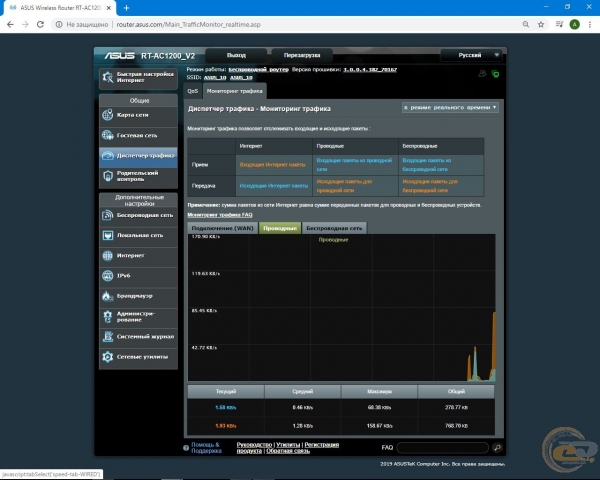Click the Firewall (Брандмауэр) flame icon
Screen dimensions: 600x480
pyautogui.click(x=108, y=296)
